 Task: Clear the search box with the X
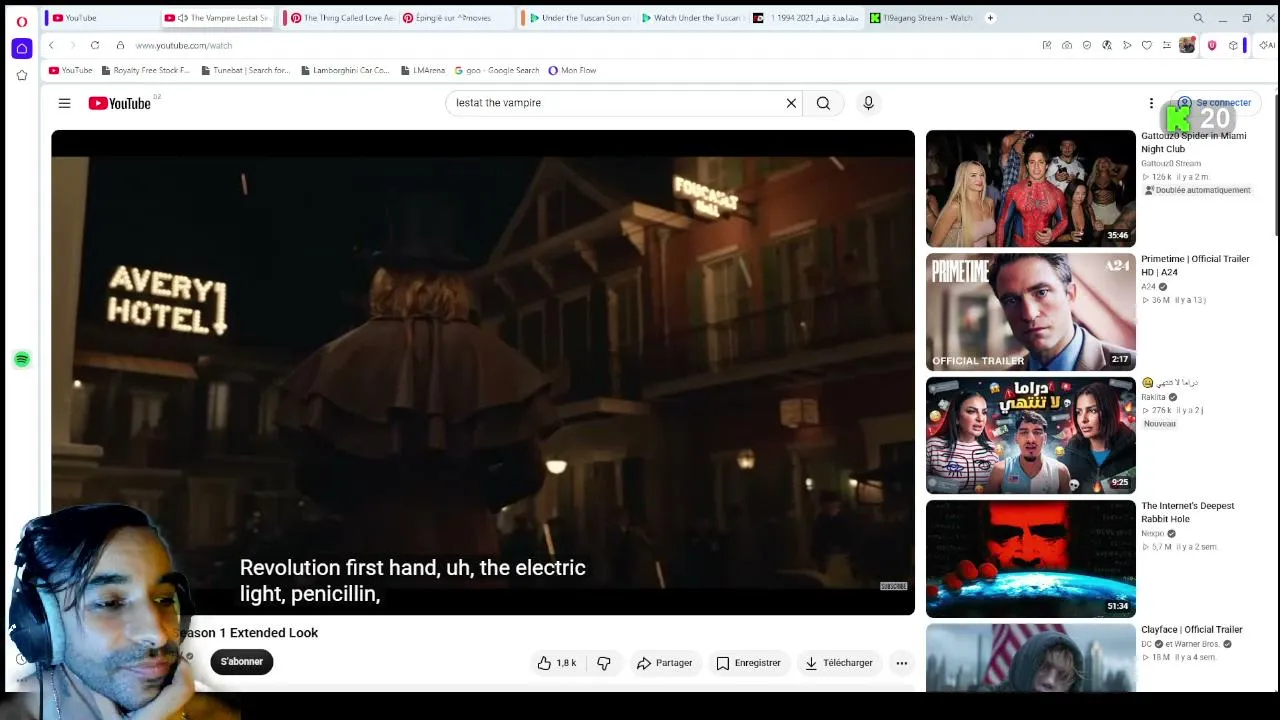coord(791,103)
